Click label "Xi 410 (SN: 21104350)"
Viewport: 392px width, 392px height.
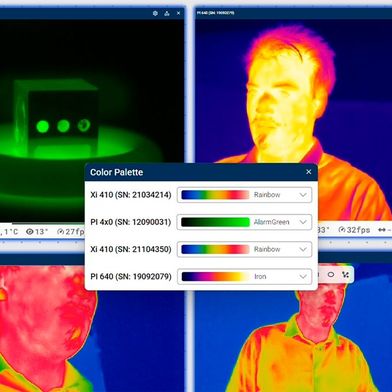click(x=131, y=249)
